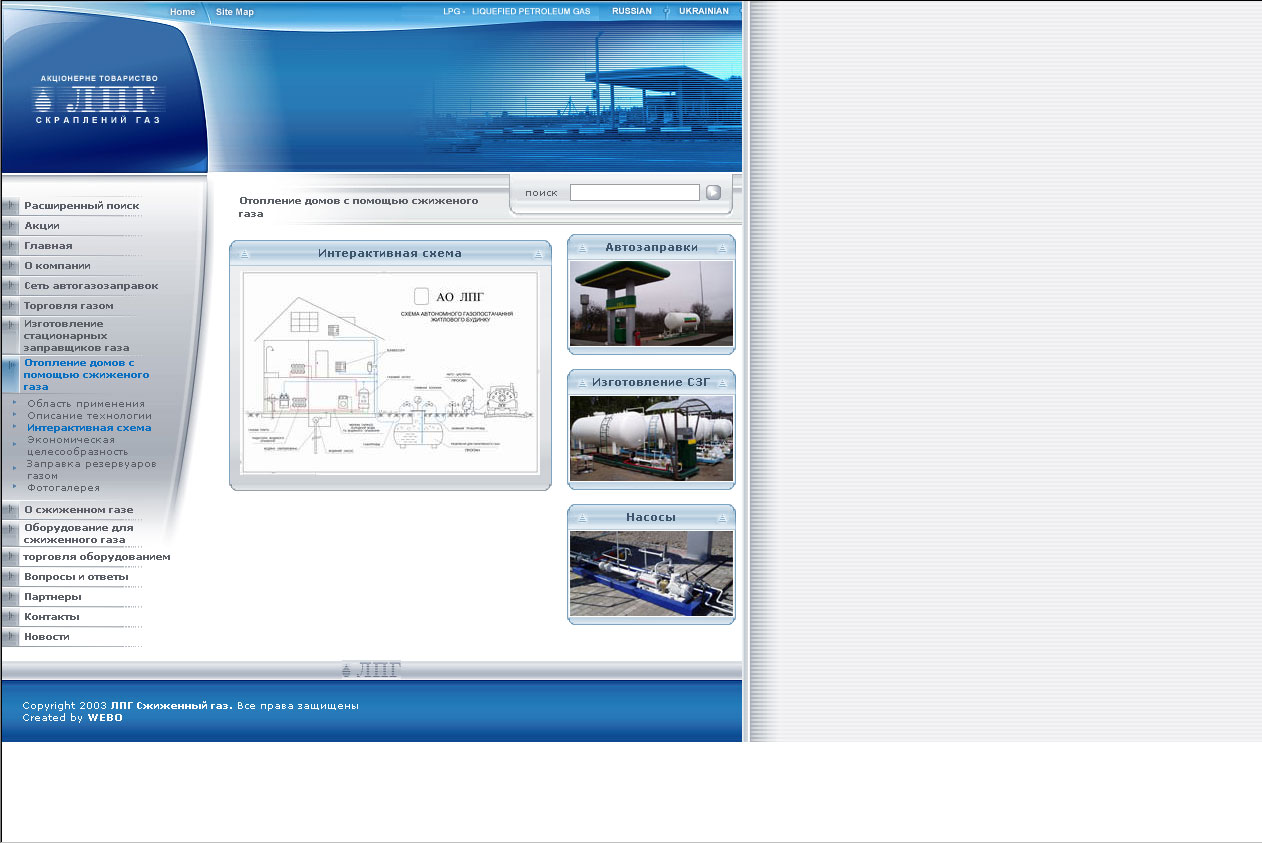This screenshot has width=1262, height=843.
Task: Open the Home link in the top bar
Action: 183,12
